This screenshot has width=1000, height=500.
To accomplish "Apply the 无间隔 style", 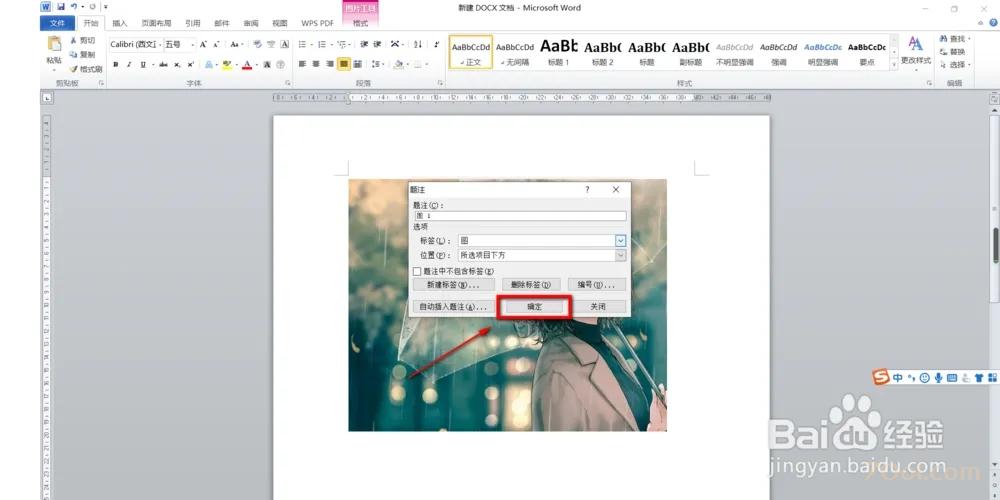I will point(515,52).
